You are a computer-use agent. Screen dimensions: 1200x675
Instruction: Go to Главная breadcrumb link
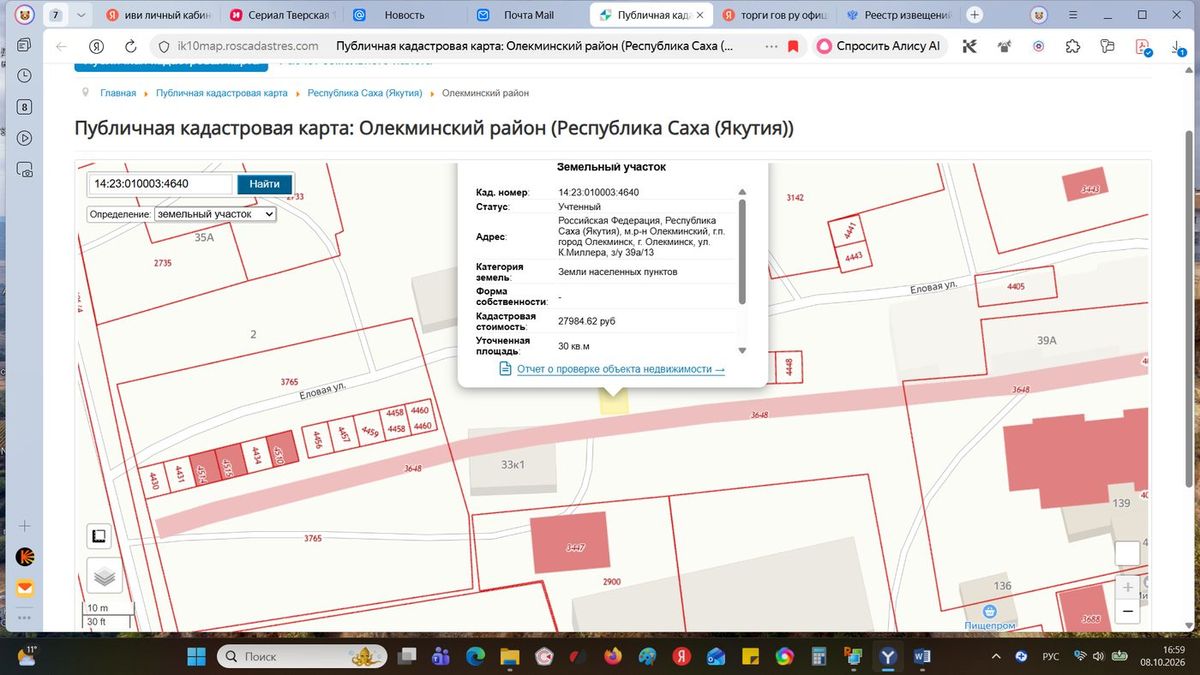click(118, 93)
